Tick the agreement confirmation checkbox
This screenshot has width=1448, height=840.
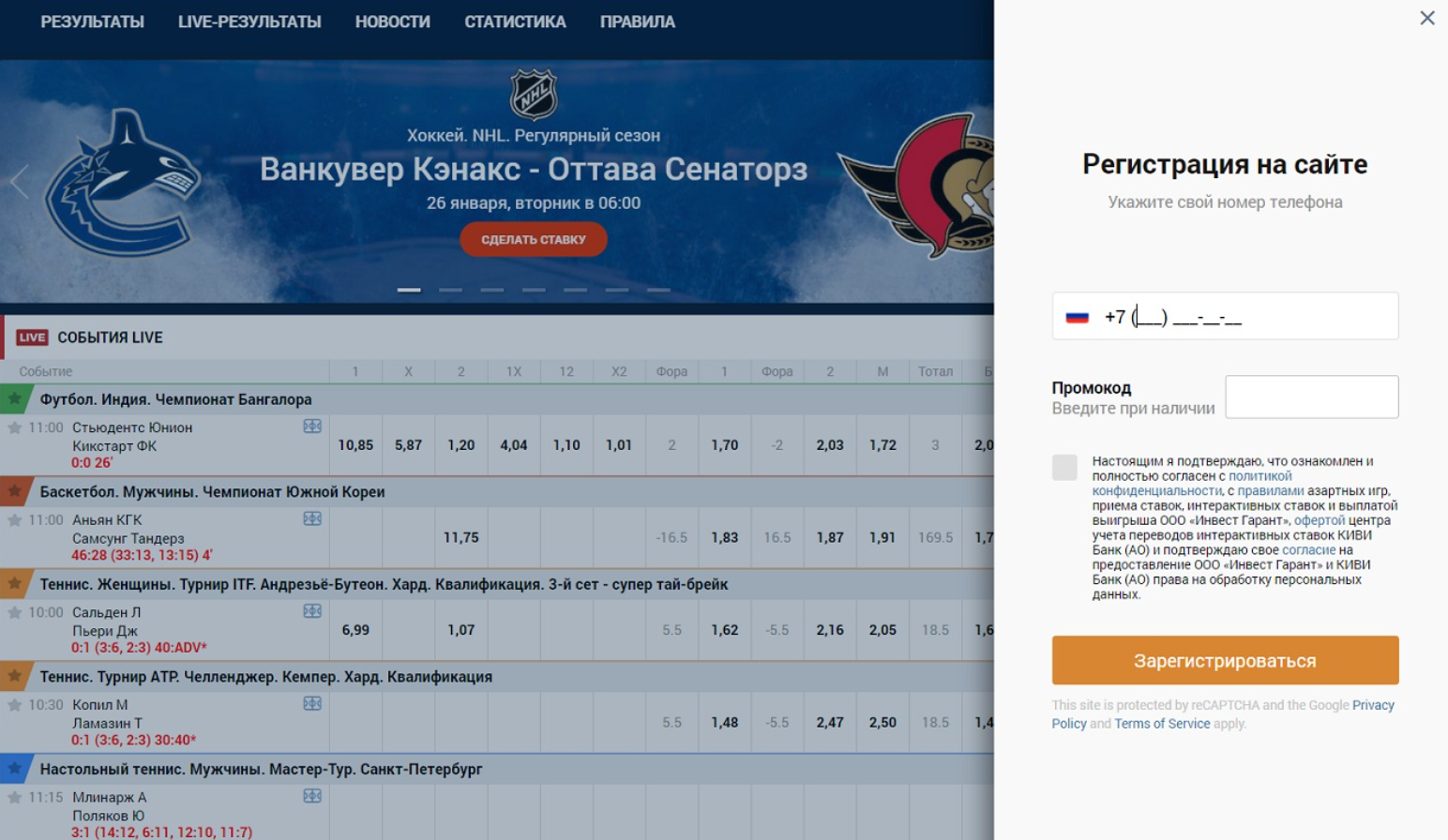point(1064,468)
